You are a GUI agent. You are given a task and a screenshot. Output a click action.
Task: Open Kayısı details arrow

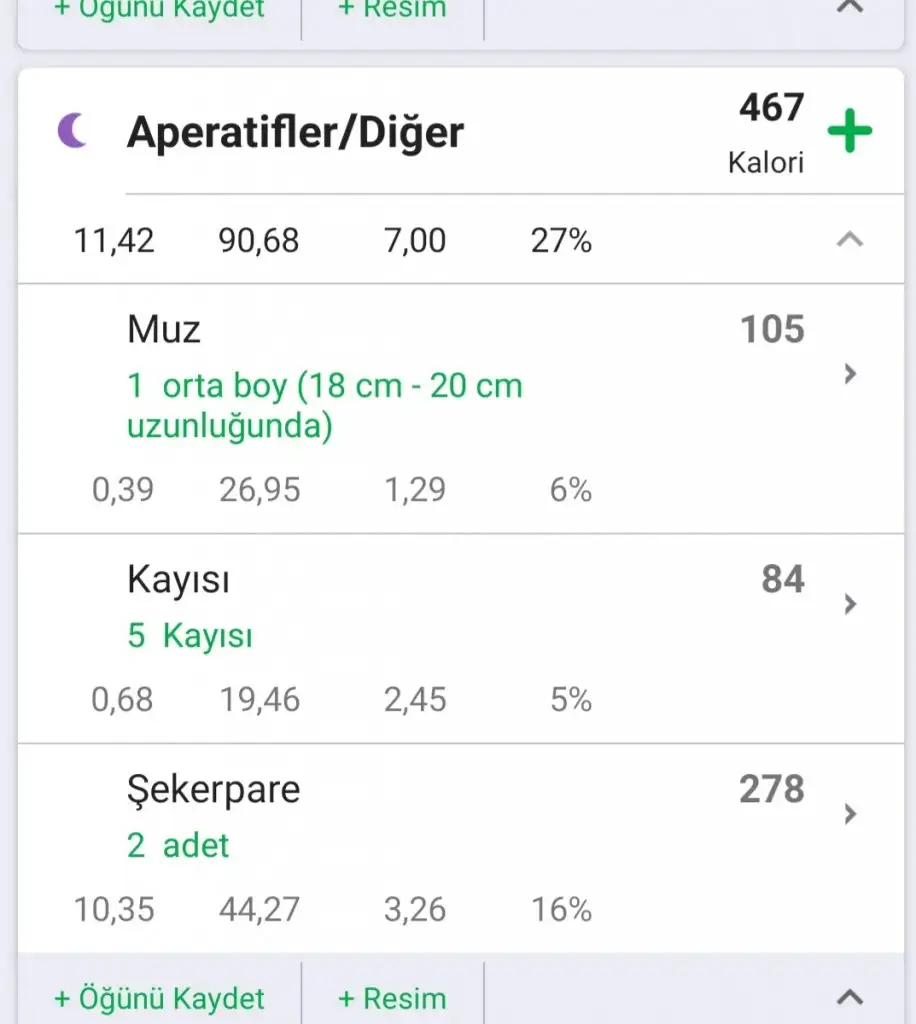point(850,604)
